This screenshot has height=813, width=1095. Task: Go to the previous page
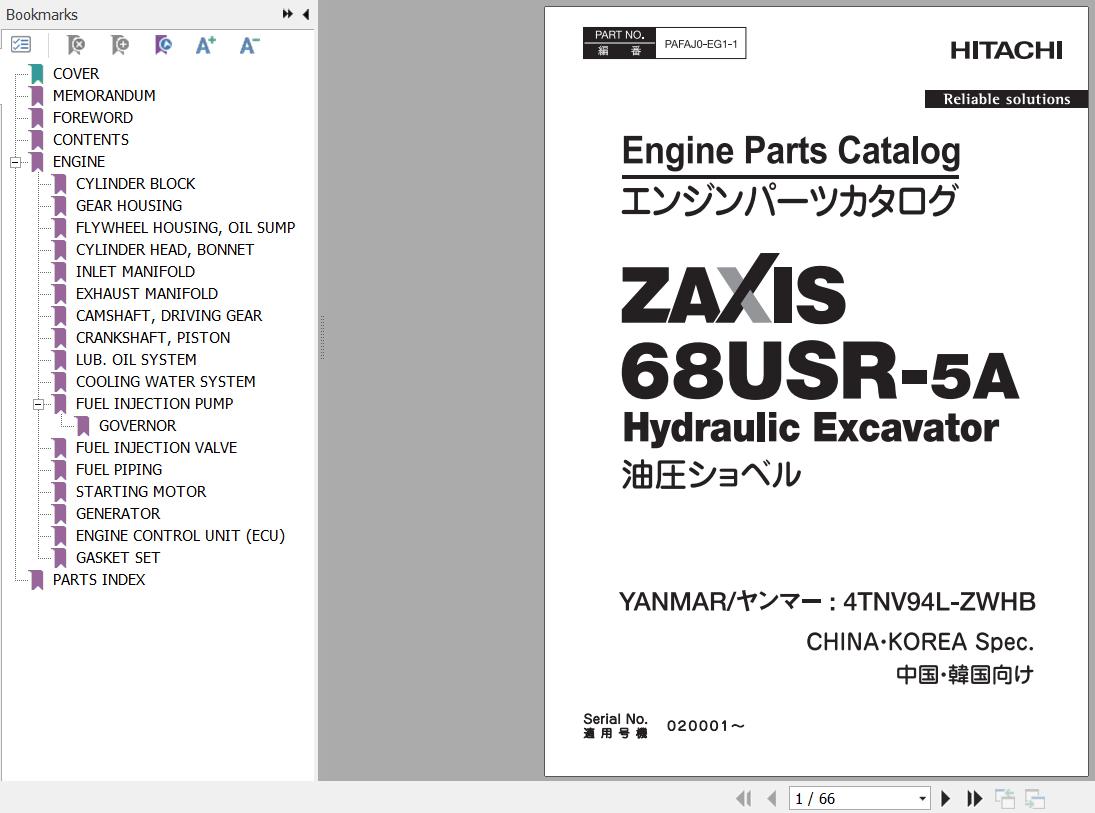[x=772, y=798]
